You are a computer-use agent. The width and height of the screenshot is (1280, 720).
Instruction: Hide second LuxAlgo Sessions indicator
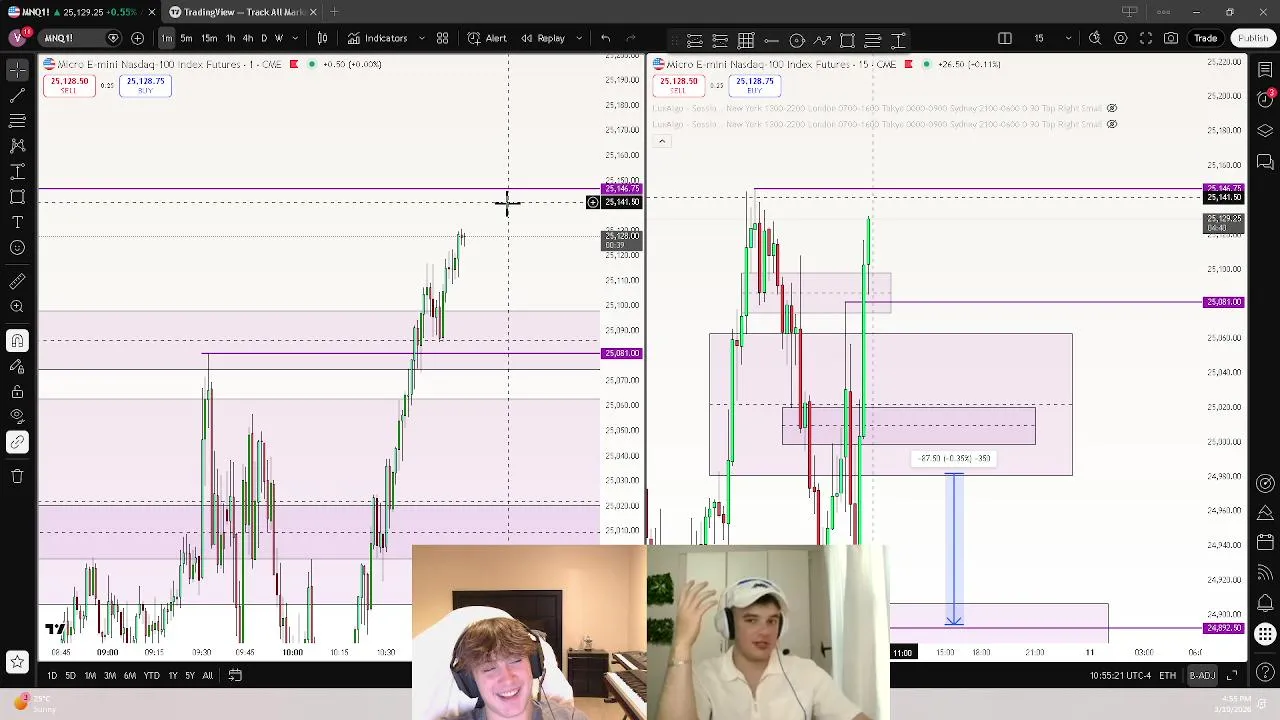1112,124
